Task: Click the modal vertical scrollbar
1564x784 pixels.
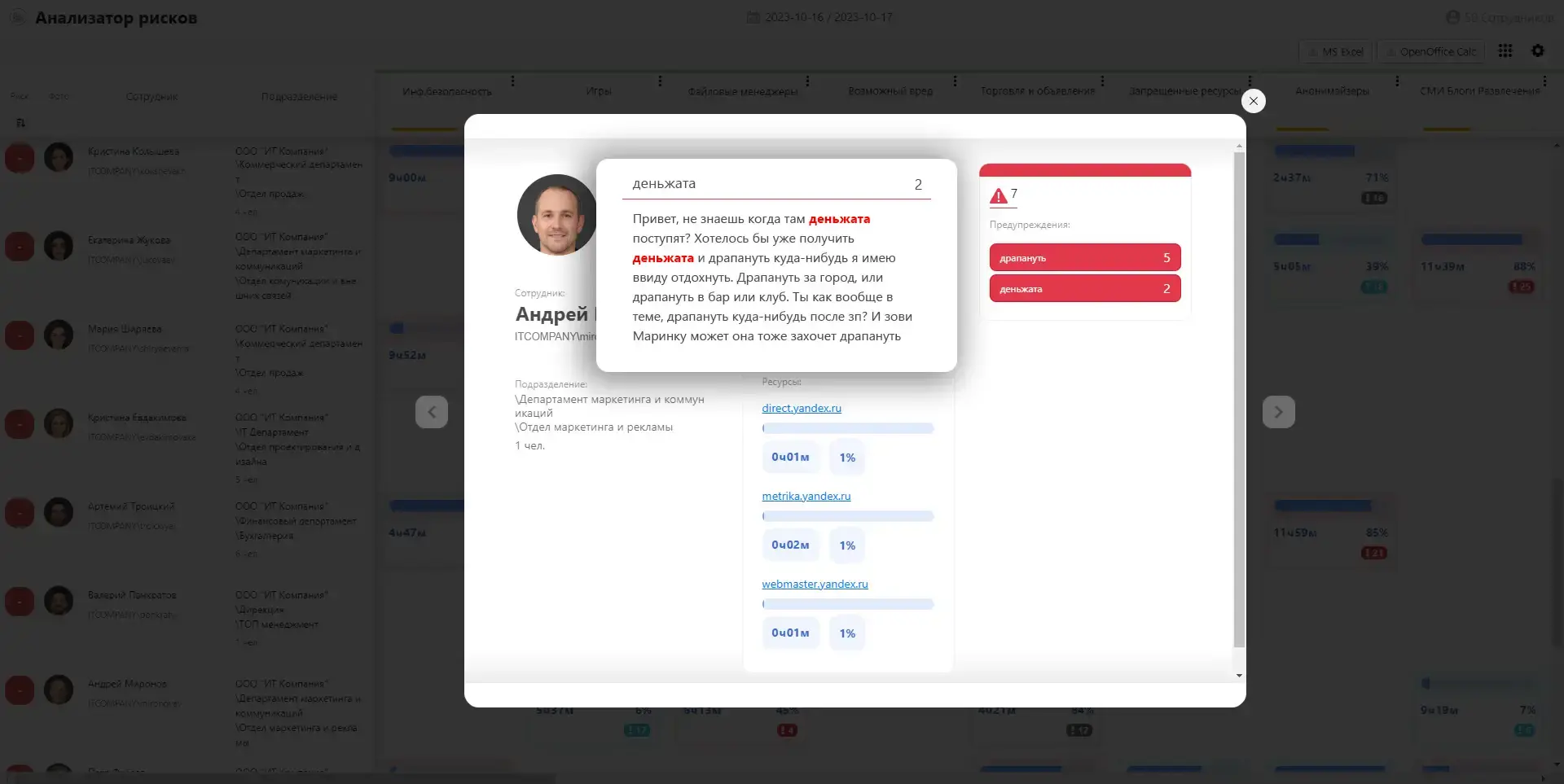Action: (1239, 399)
